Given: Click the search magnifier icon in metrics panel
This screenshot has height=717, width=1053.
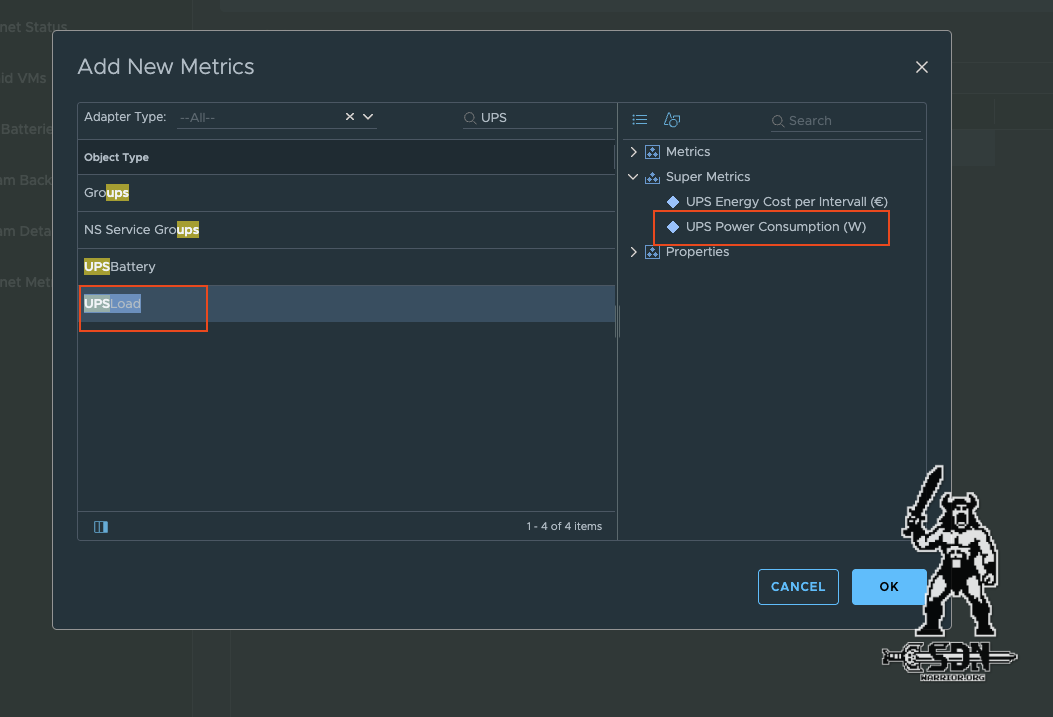Looking at the screenshot, I should [778, 120].
